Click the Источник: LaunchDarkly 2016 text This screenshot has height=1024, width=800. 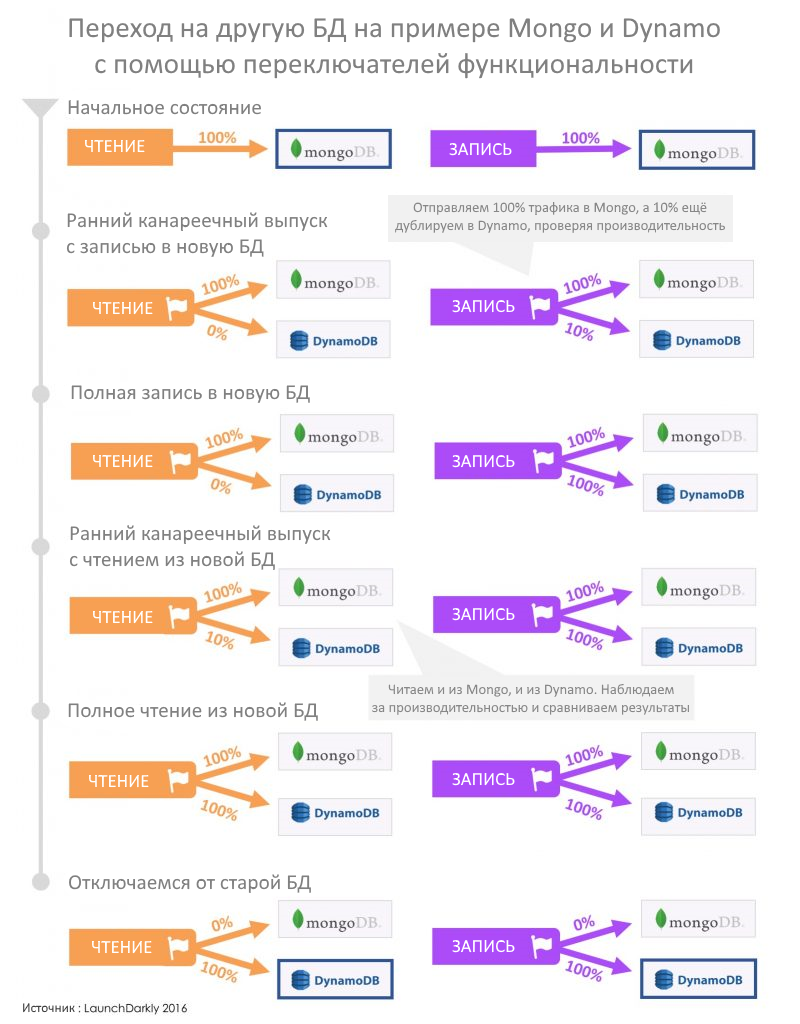[x=104, y=1008]
